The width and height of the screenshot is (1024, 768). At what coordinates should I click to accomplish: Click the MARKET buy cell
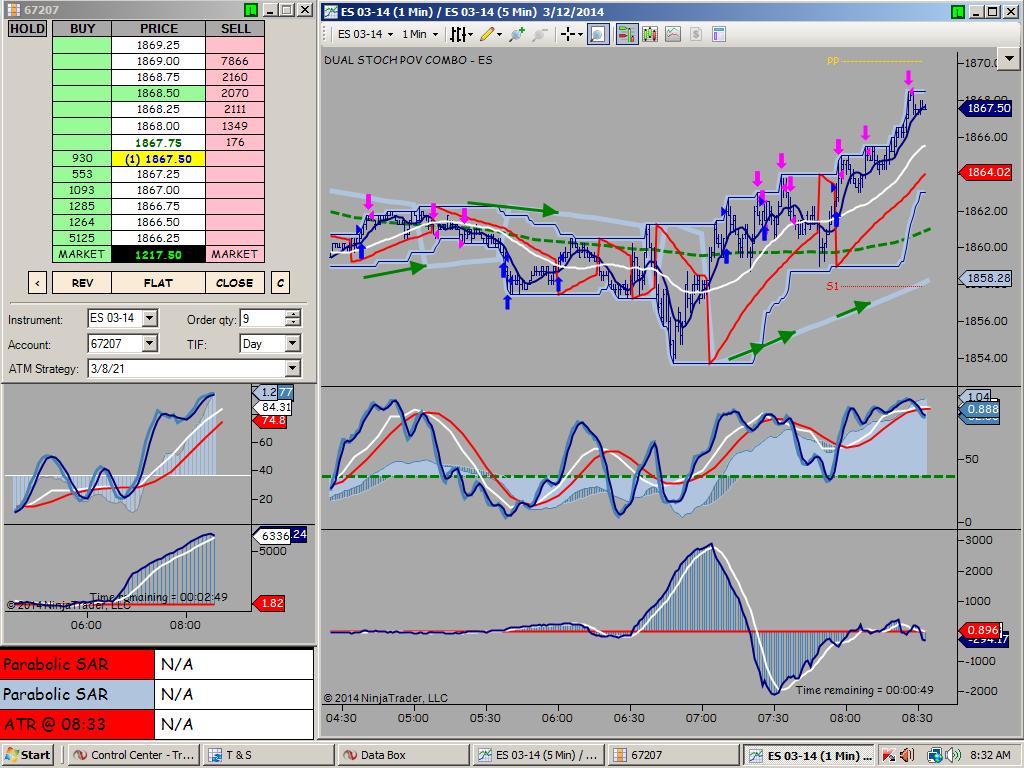coord(82,254)
